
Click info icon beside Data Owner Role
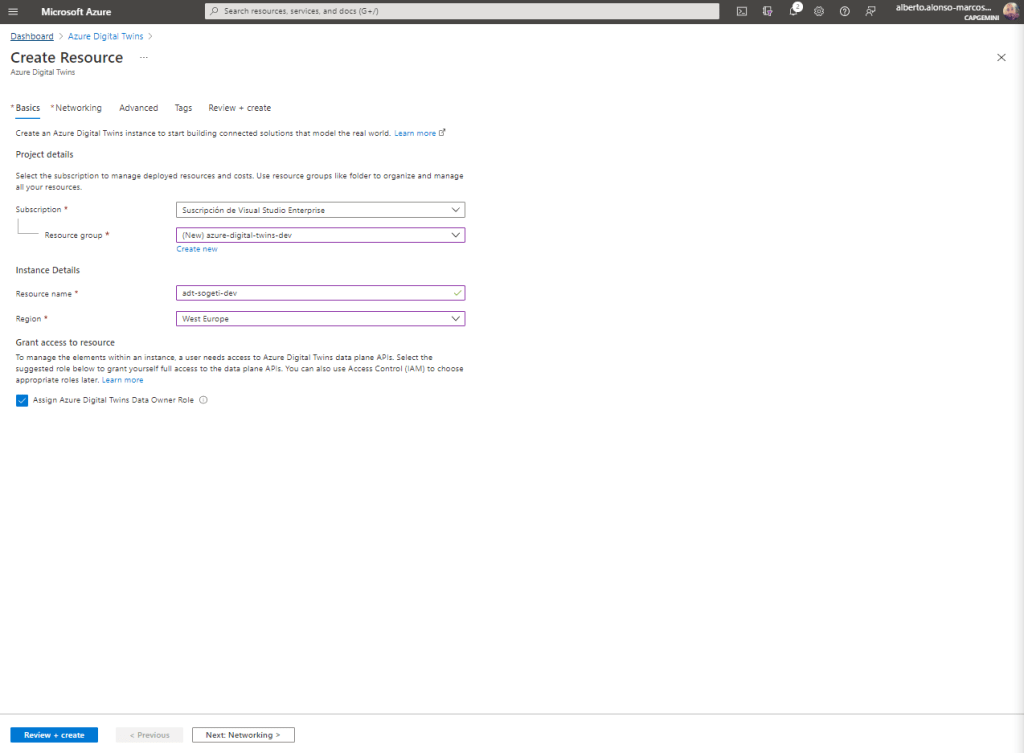point(203,400)
